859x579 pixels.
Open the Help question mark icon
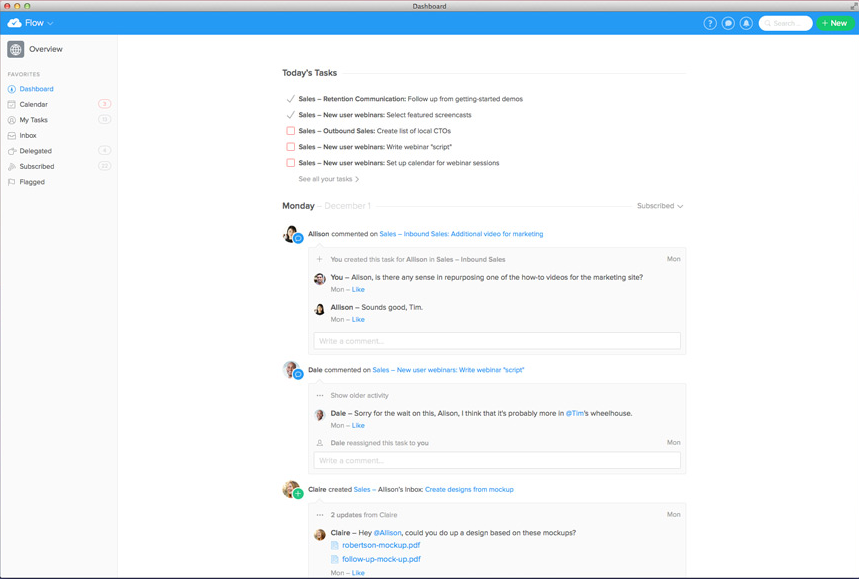[709, 22]
